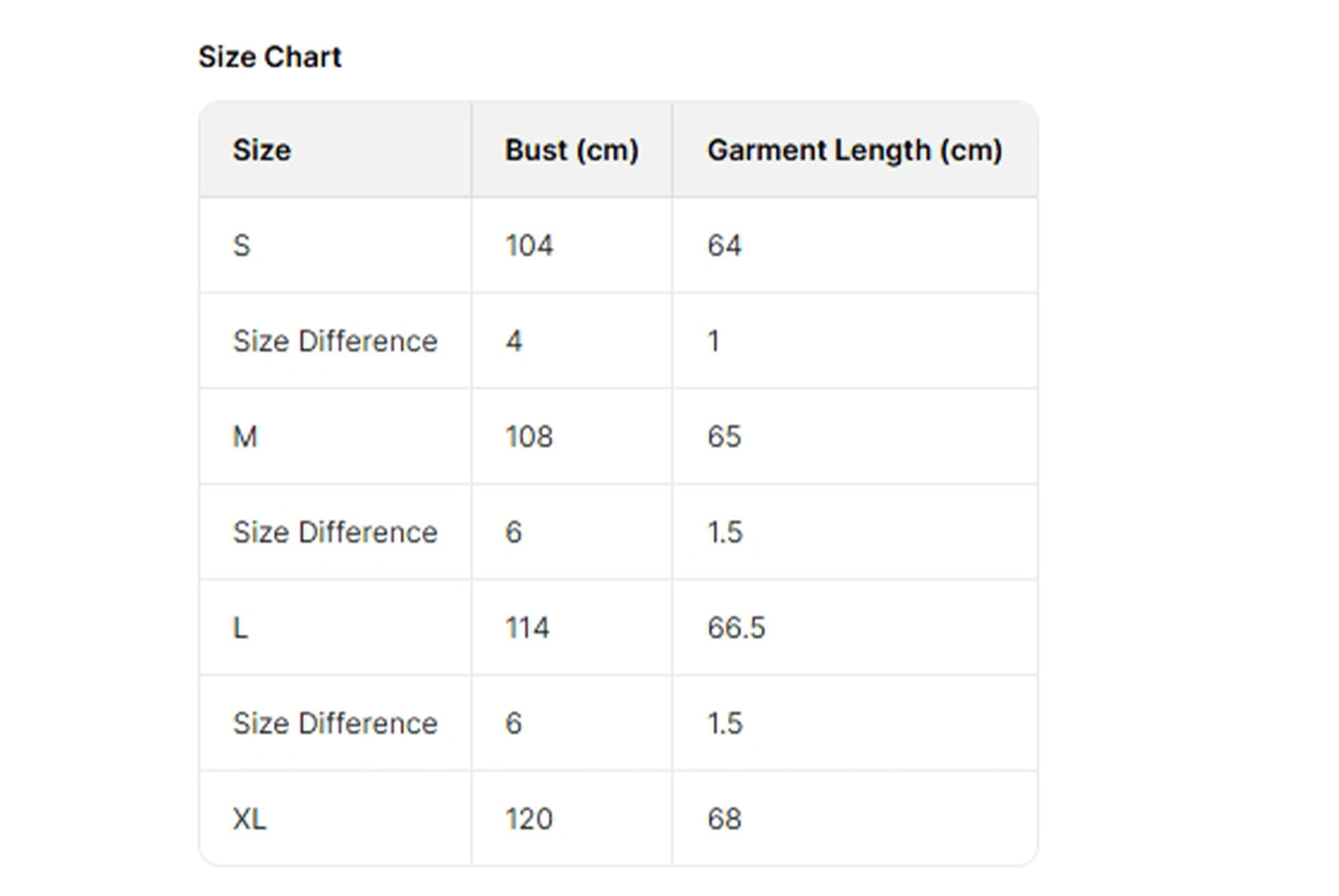Click the Size Chart heading

pyautogui.click(x=270, y=57)
